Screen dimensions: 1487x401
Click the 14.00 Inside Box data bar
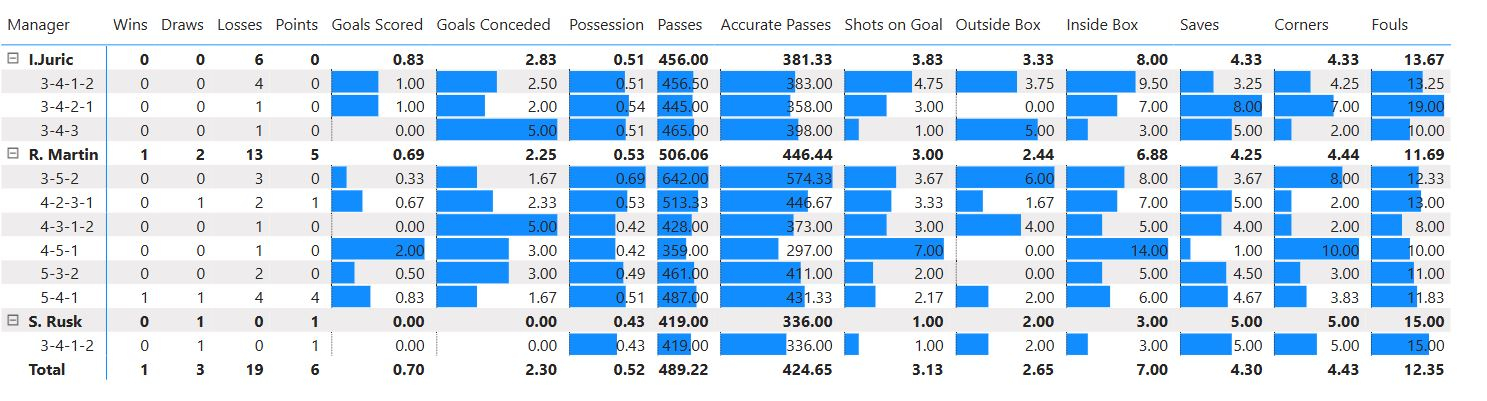pyautogui.click(x=1117, y=250)
